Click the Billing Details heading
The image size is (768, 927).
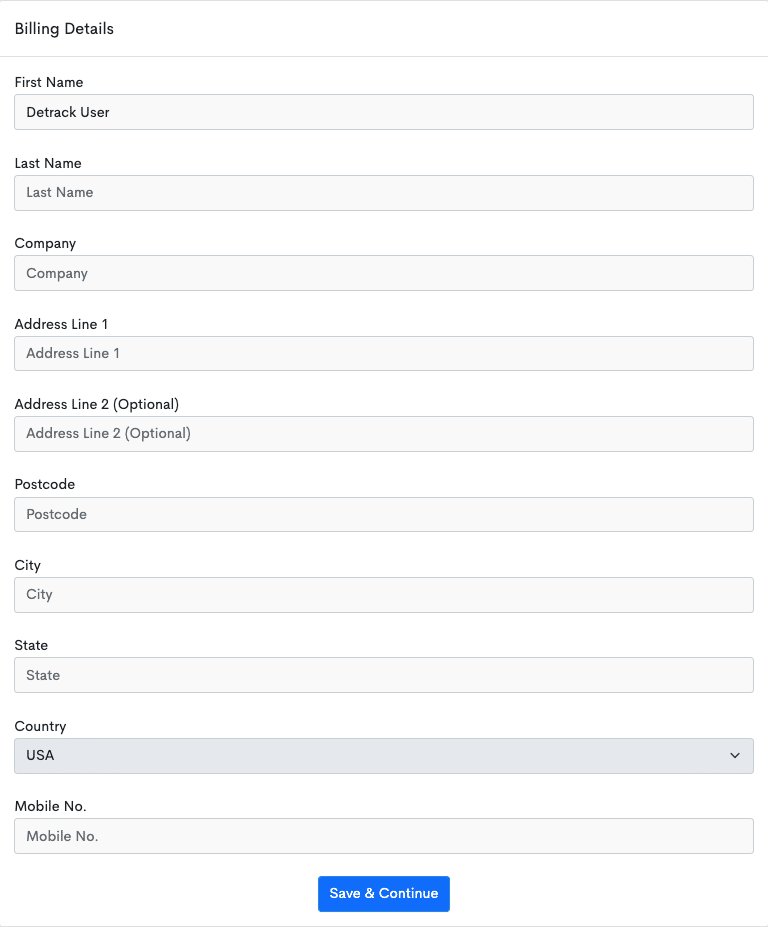tap(64, 29)
